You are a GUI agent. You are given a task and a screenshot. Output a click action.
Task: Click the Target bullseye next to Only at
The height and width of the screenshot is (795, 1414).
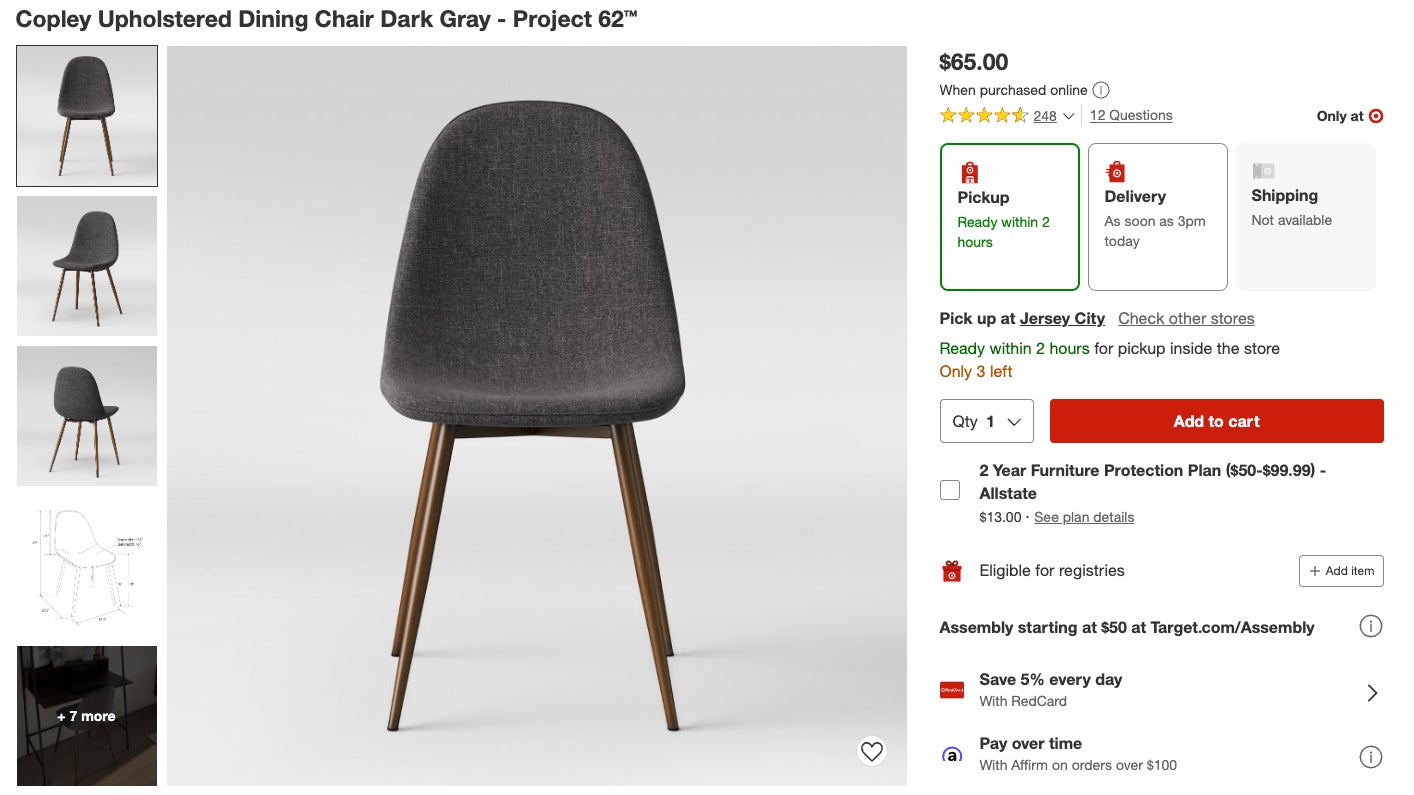pyautogui.click(x=1376, y=116)
